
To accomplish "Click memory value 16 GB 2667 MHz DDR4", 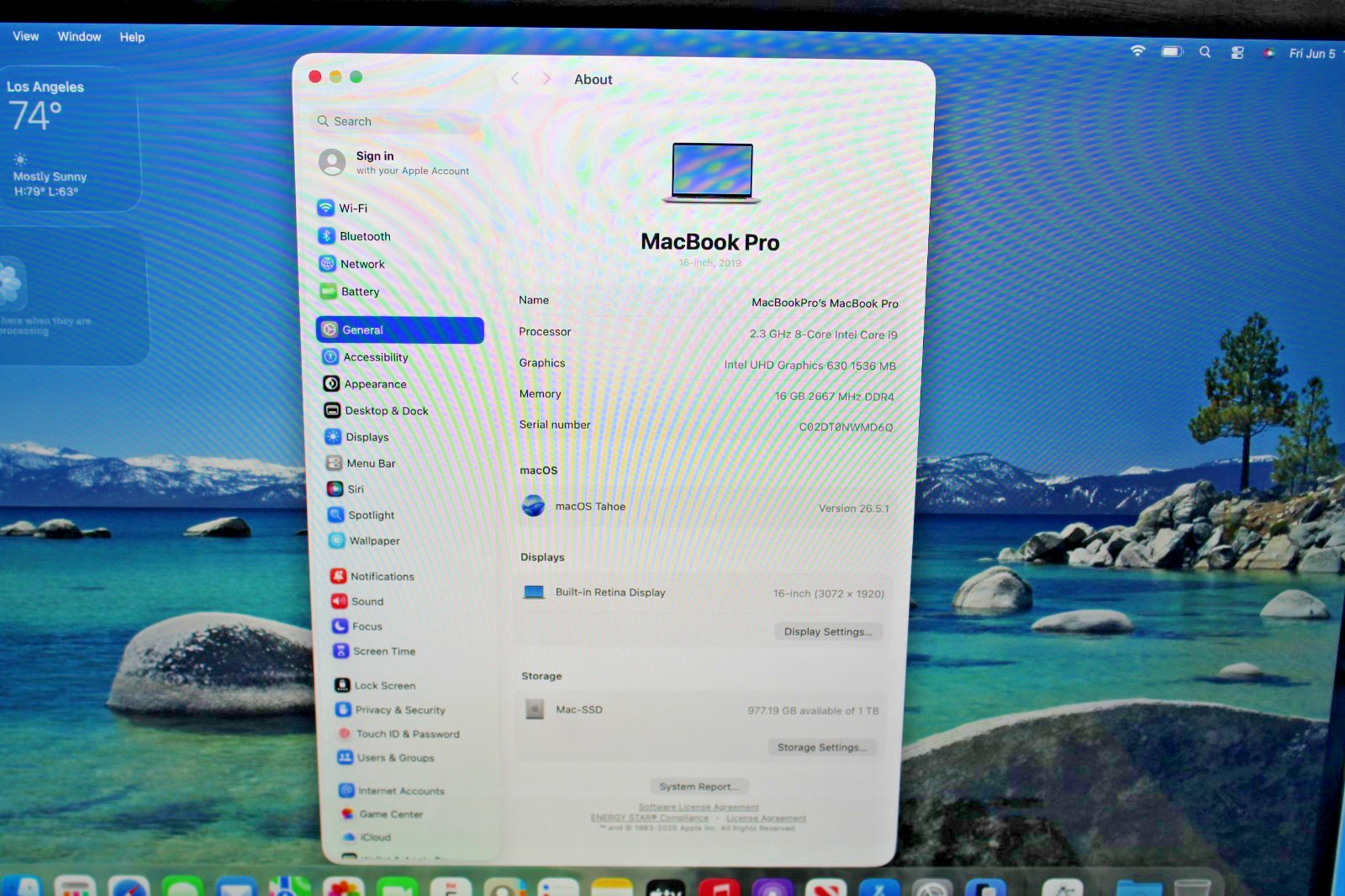I will 834,396.
